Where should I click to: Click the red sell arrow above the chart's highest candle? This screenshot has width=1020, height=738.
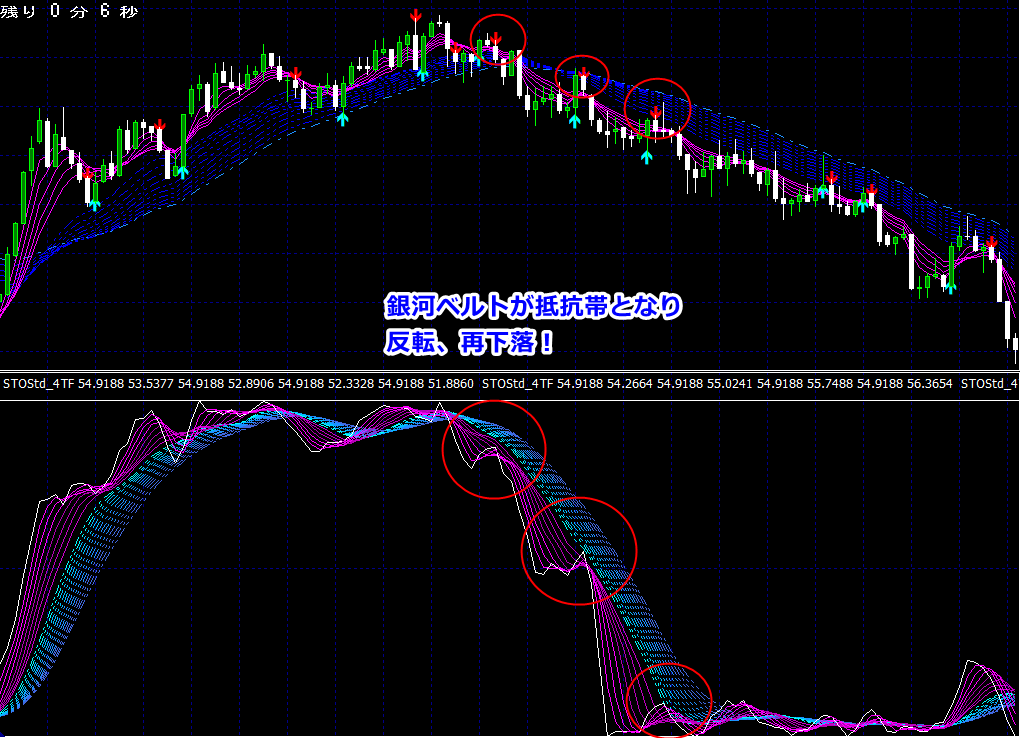coord(415,15)
